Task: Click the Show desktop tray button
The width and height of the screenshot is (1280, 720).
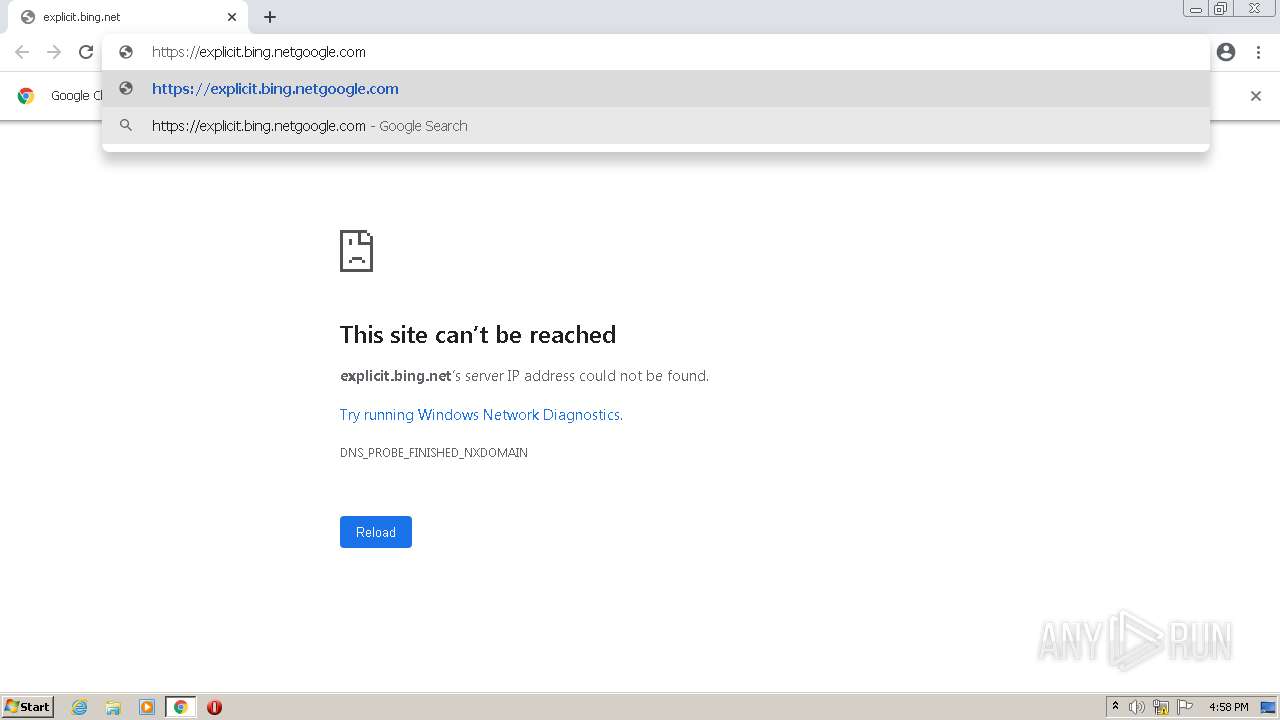Action: 1268,707
